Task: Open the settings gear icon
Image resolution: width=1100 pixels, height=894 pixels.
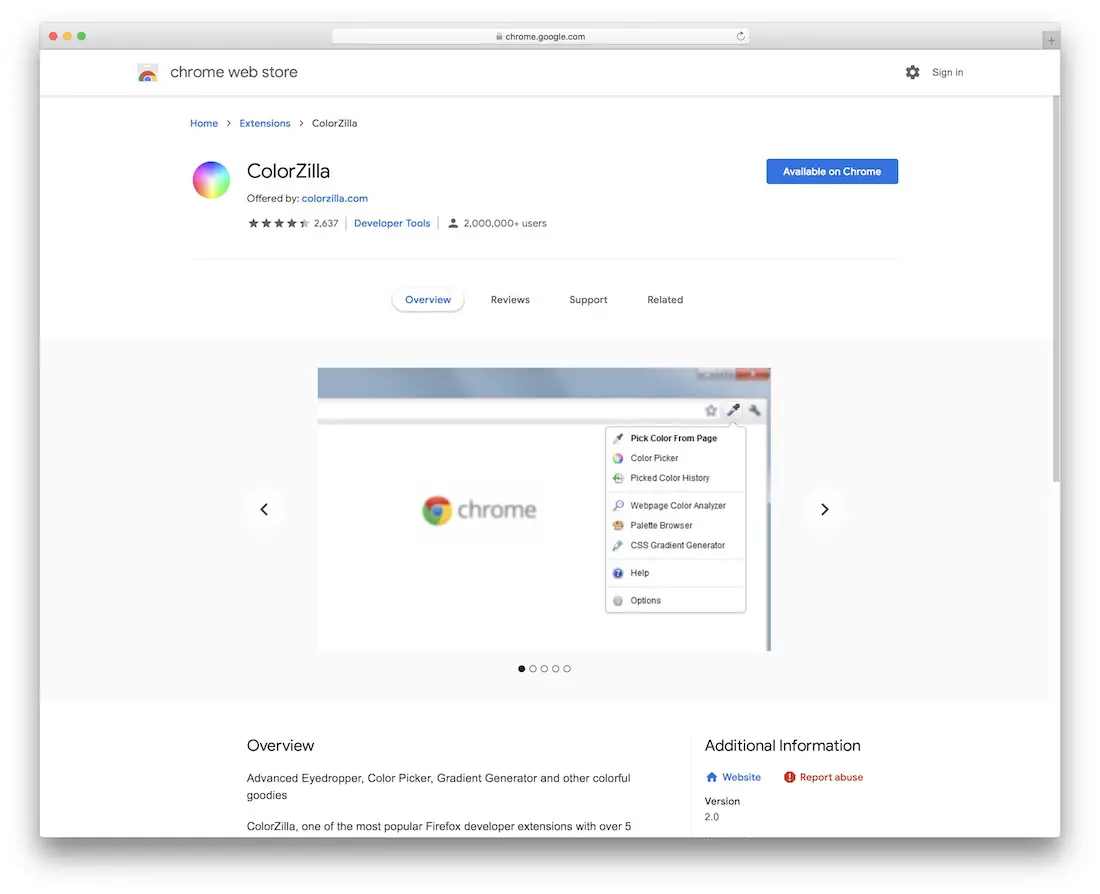Action: pos(912,72)
